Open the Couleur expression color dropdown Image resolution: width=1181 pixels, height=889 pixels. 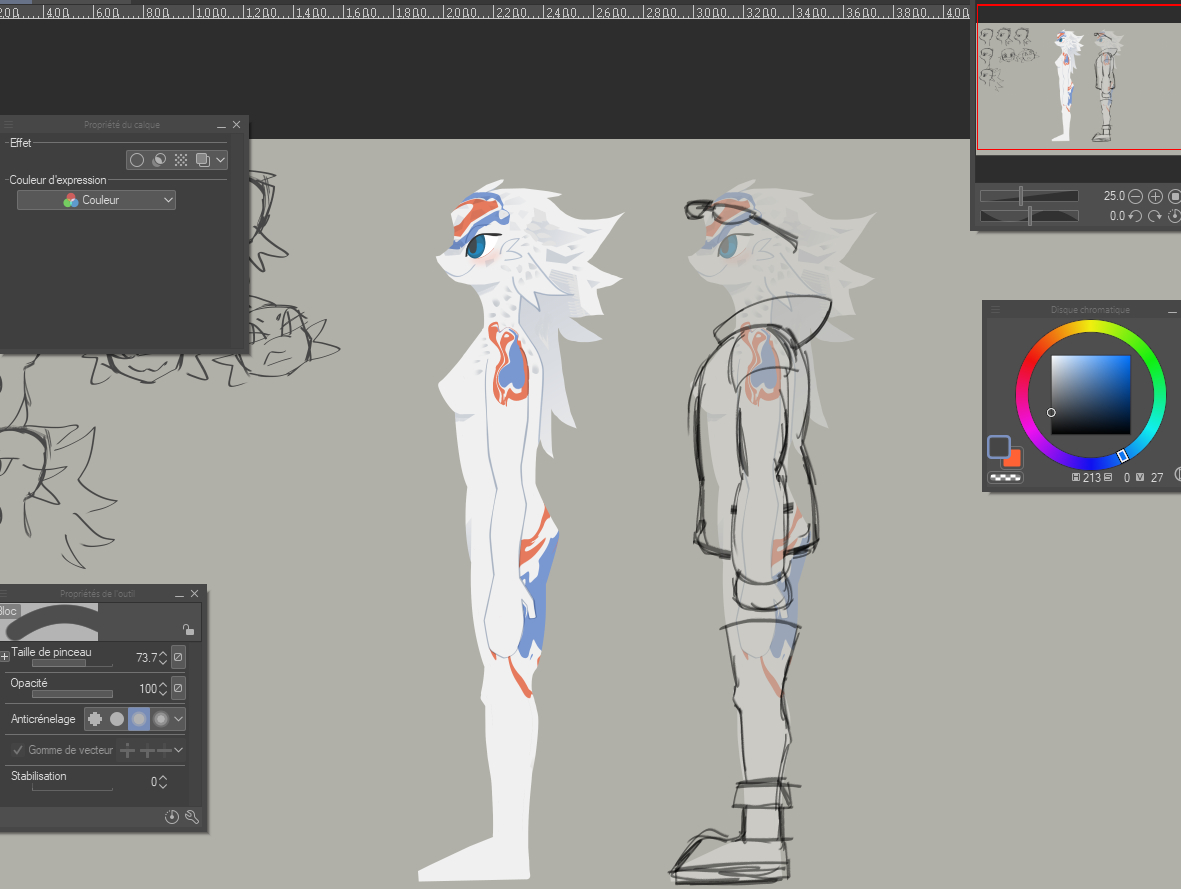97,200
